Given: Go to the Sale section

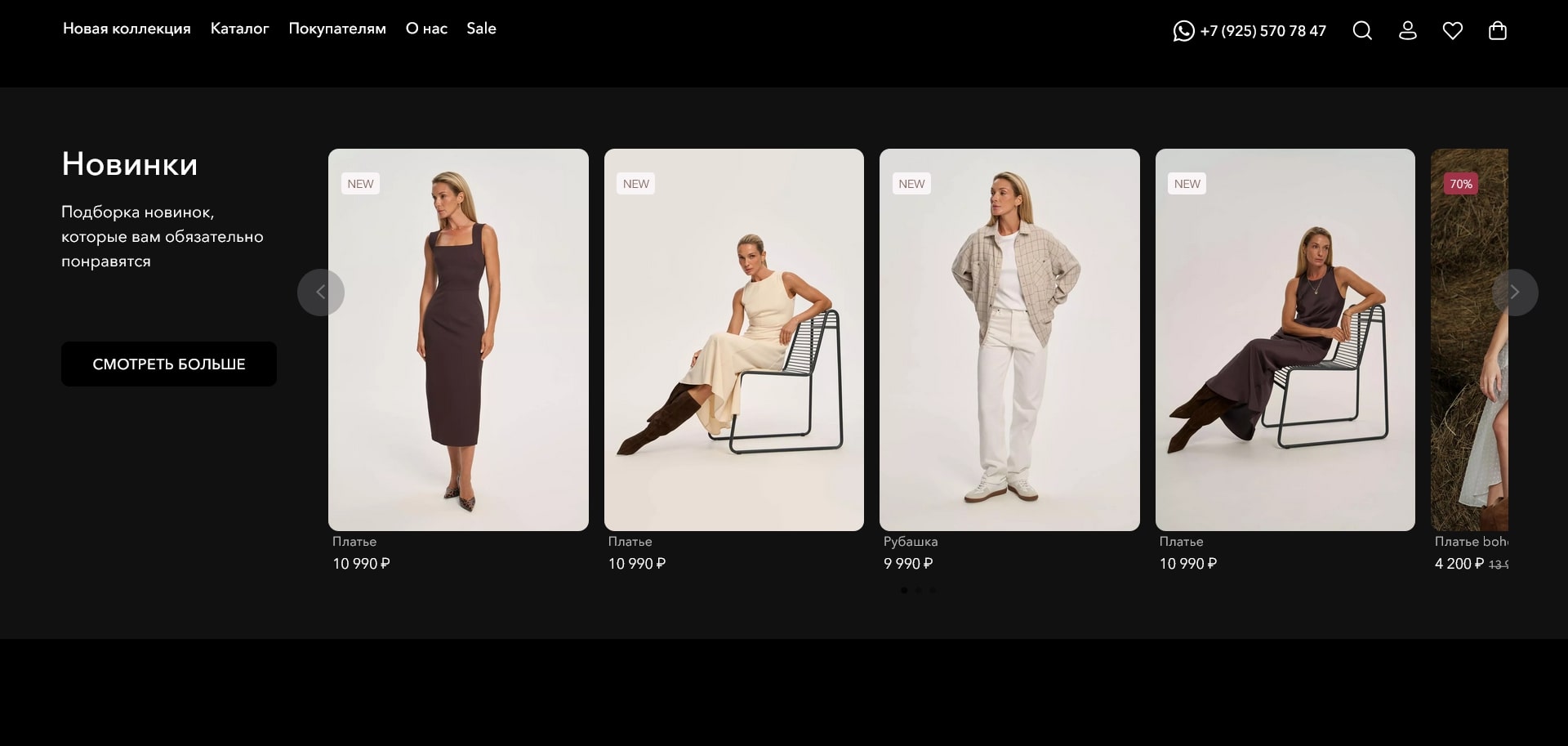Looking at the screenshot, I should [481, 29].
